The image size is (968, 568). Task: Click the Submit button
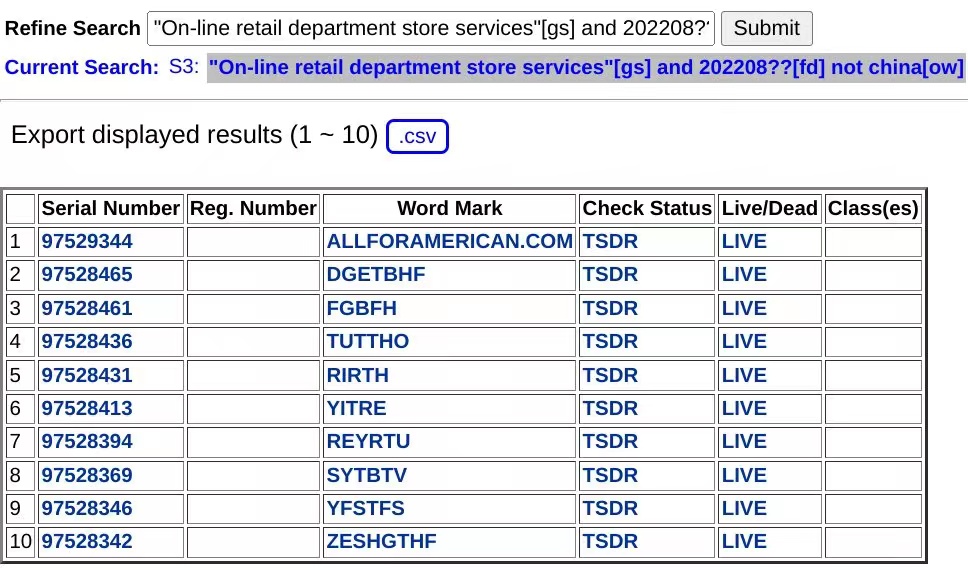click(x=766, y=28)
